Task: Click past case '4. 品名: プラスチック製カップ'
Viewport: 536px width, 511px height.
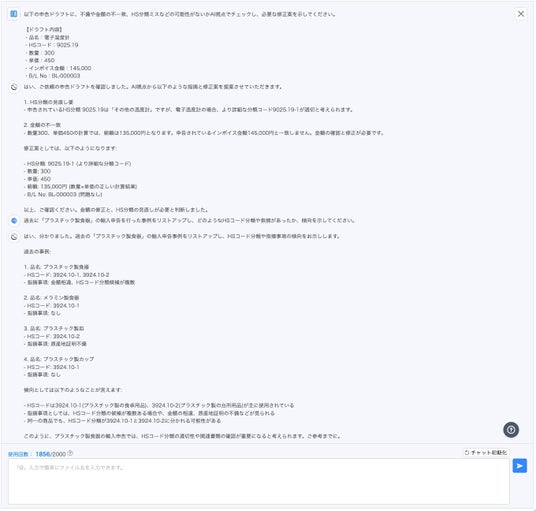Action: click(x=59, y=359)
